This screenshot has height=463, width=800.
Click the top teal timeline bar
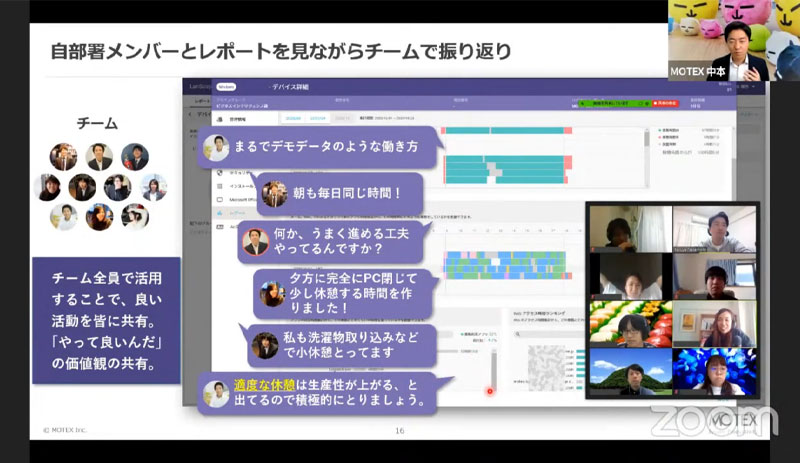pyautogui.click(x=506, y=131)
